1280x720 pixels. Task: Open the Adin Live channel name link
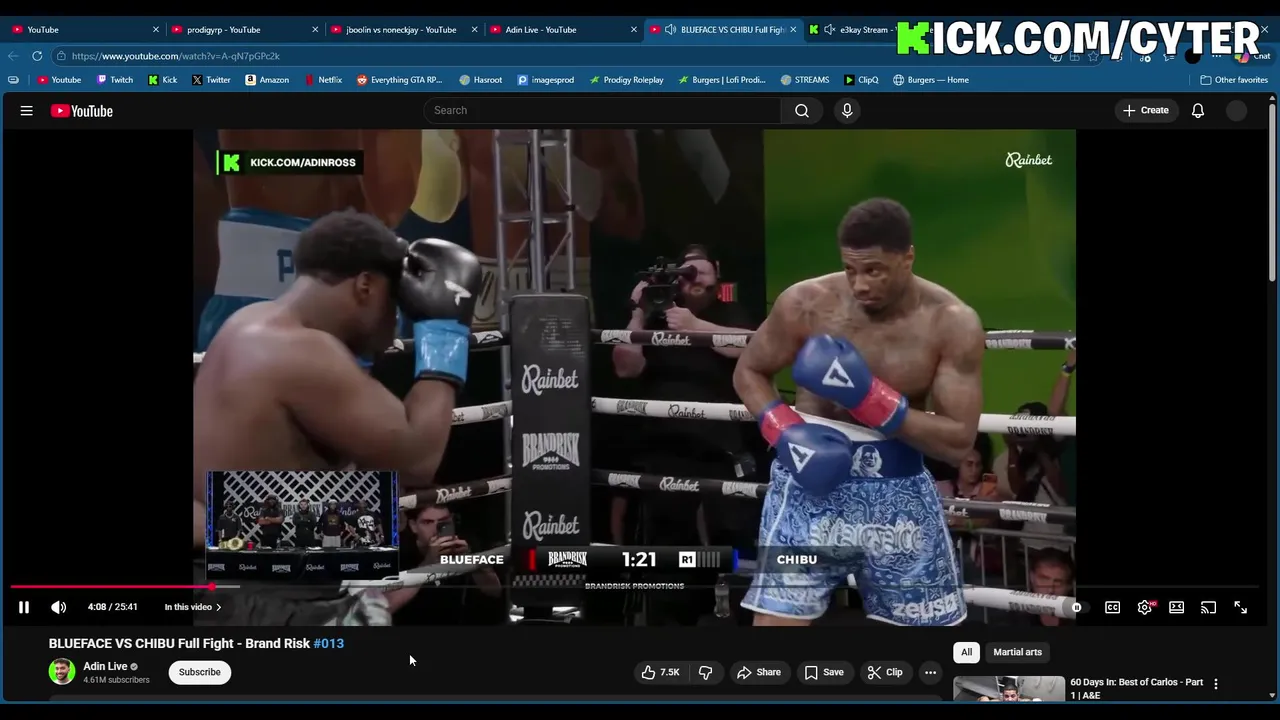point(105,666)
